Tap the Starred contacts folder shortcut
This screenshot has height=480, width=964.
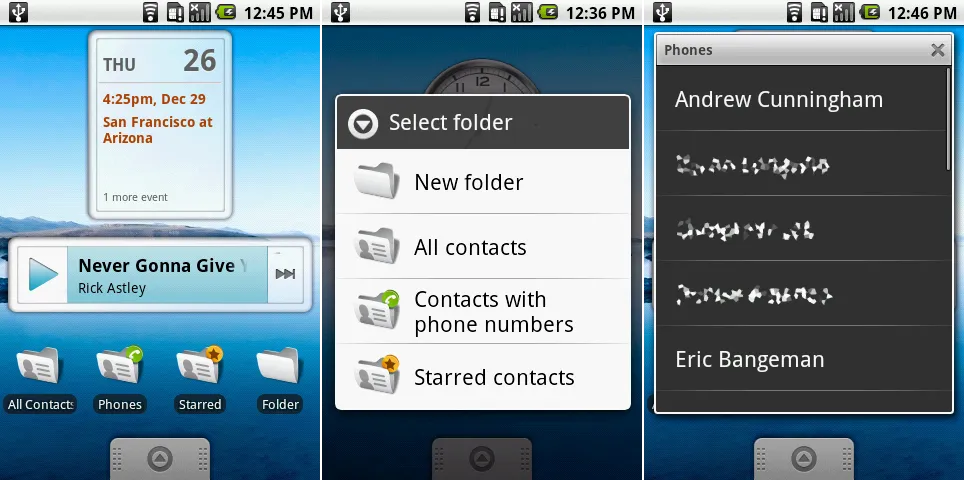point(200,368)
